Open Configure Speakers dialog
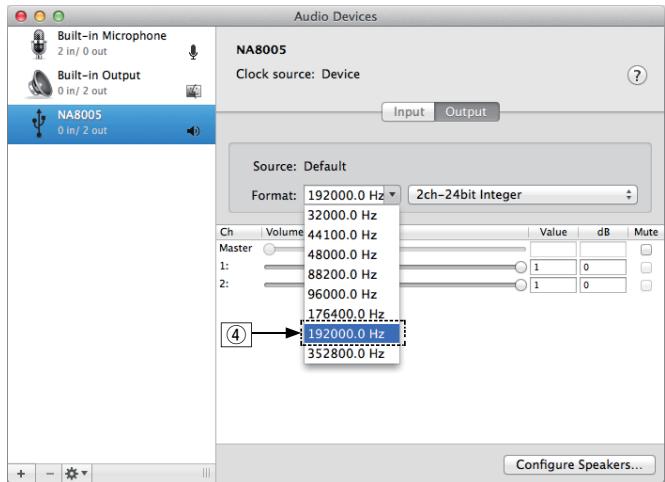Screen dimensions: 665x482 coord(579,465)
